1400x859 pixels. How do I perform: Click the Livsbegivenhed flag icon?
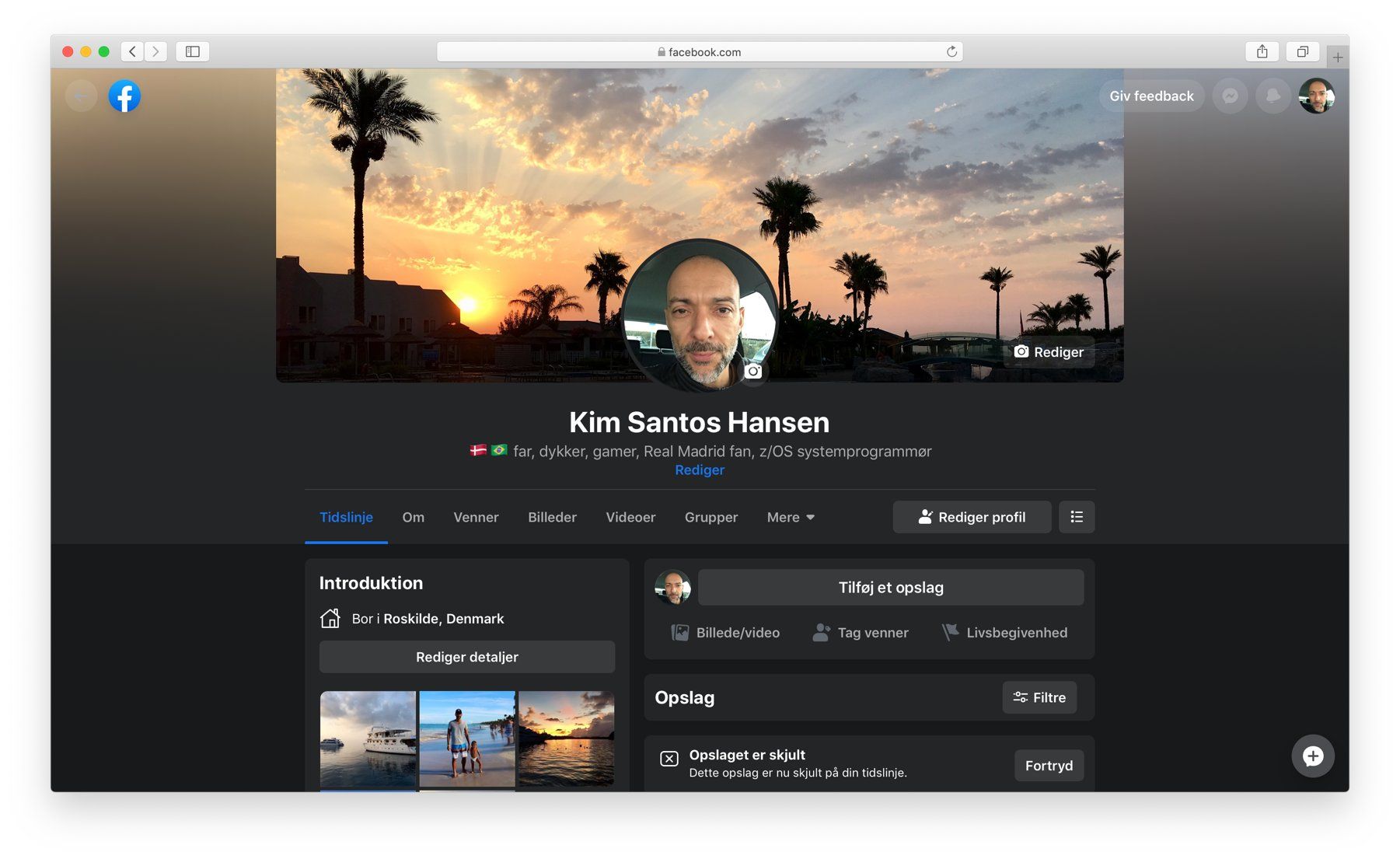pos(950,632)
